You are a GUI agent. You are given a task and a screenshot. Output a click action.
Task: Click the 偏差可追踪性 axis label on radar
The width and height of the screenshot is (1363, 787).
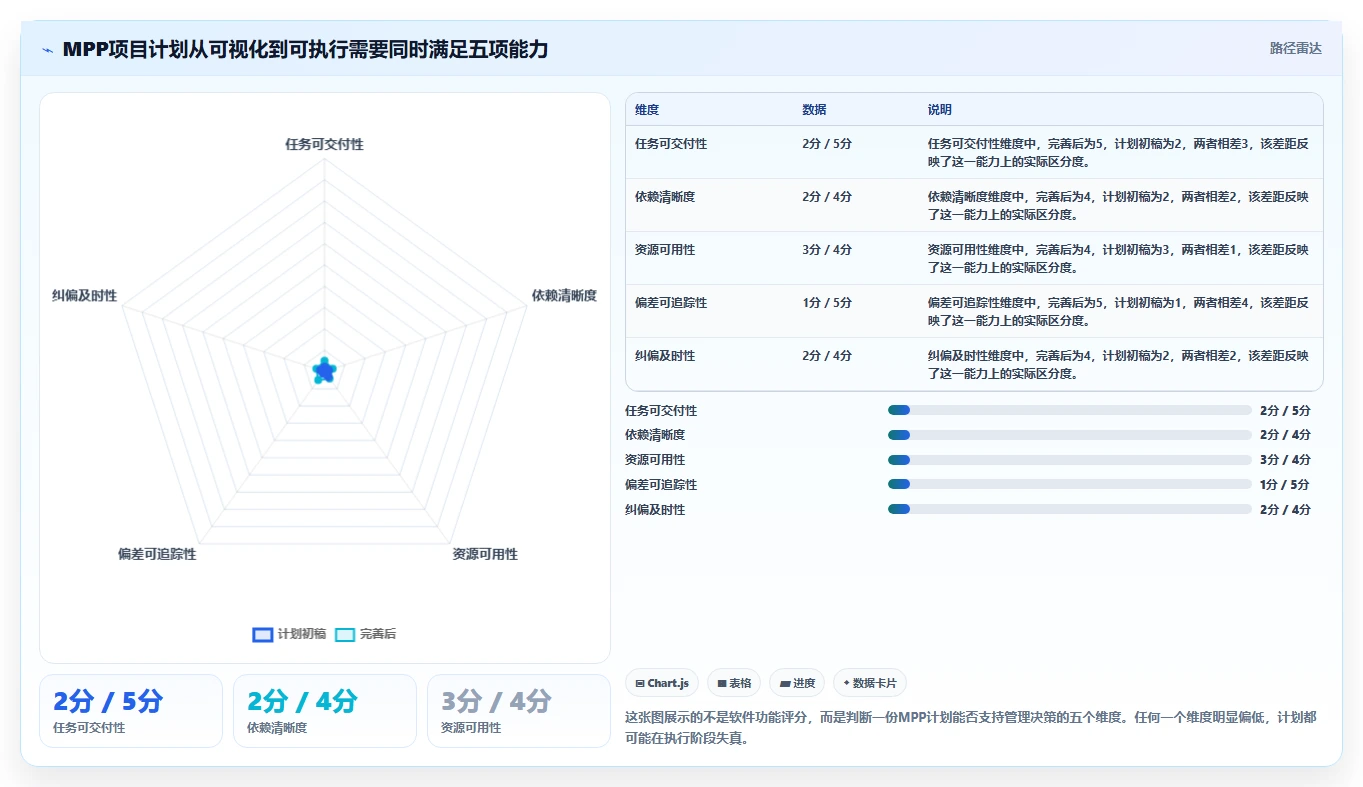157,553
